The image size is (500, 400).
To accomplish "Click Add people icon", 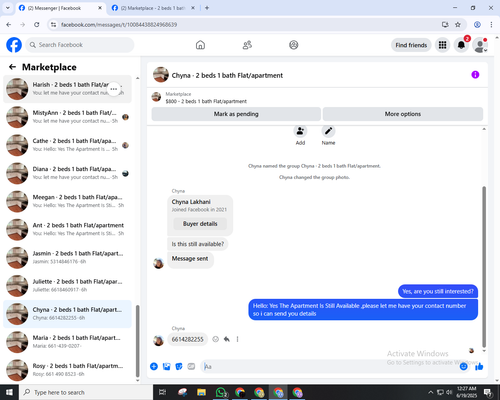I will (300, 131).
